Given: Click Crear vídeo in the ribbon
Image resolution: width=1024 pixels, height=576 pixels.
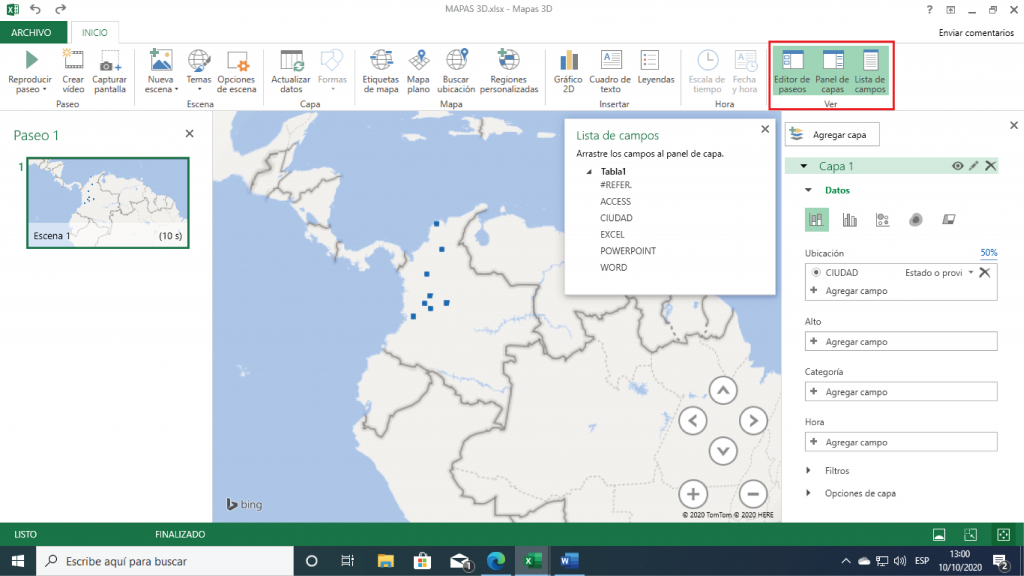Looking at the screenshot, I should (73, 72).
